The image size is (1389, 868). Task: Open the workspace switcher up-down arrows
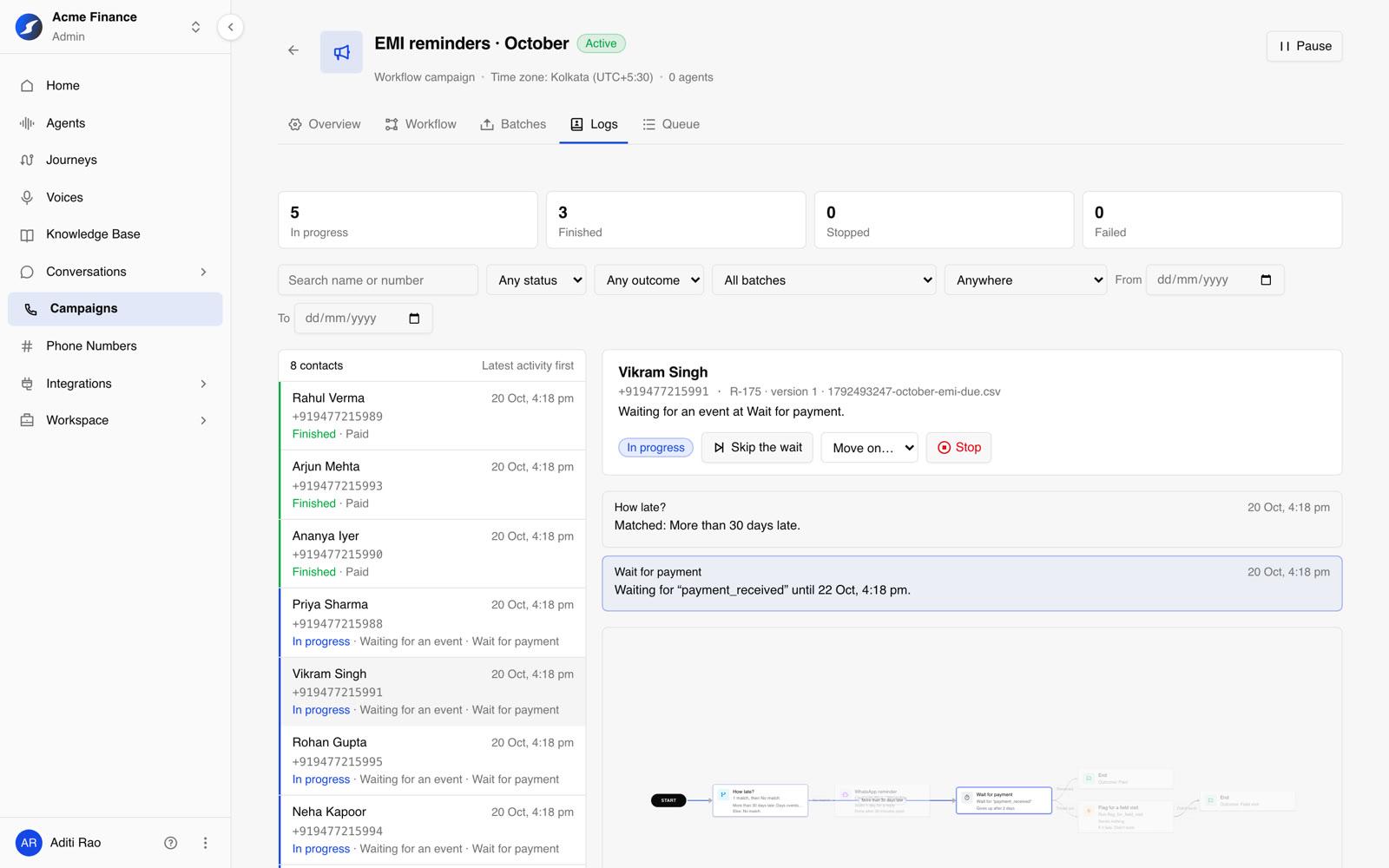196,27
